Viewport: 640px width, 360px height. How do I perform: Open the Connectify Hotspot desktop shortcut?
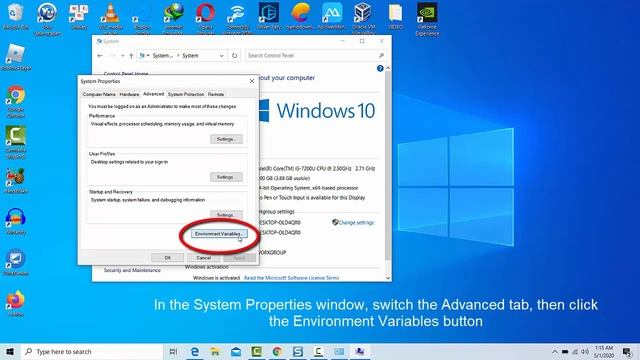tap(237, 17)
